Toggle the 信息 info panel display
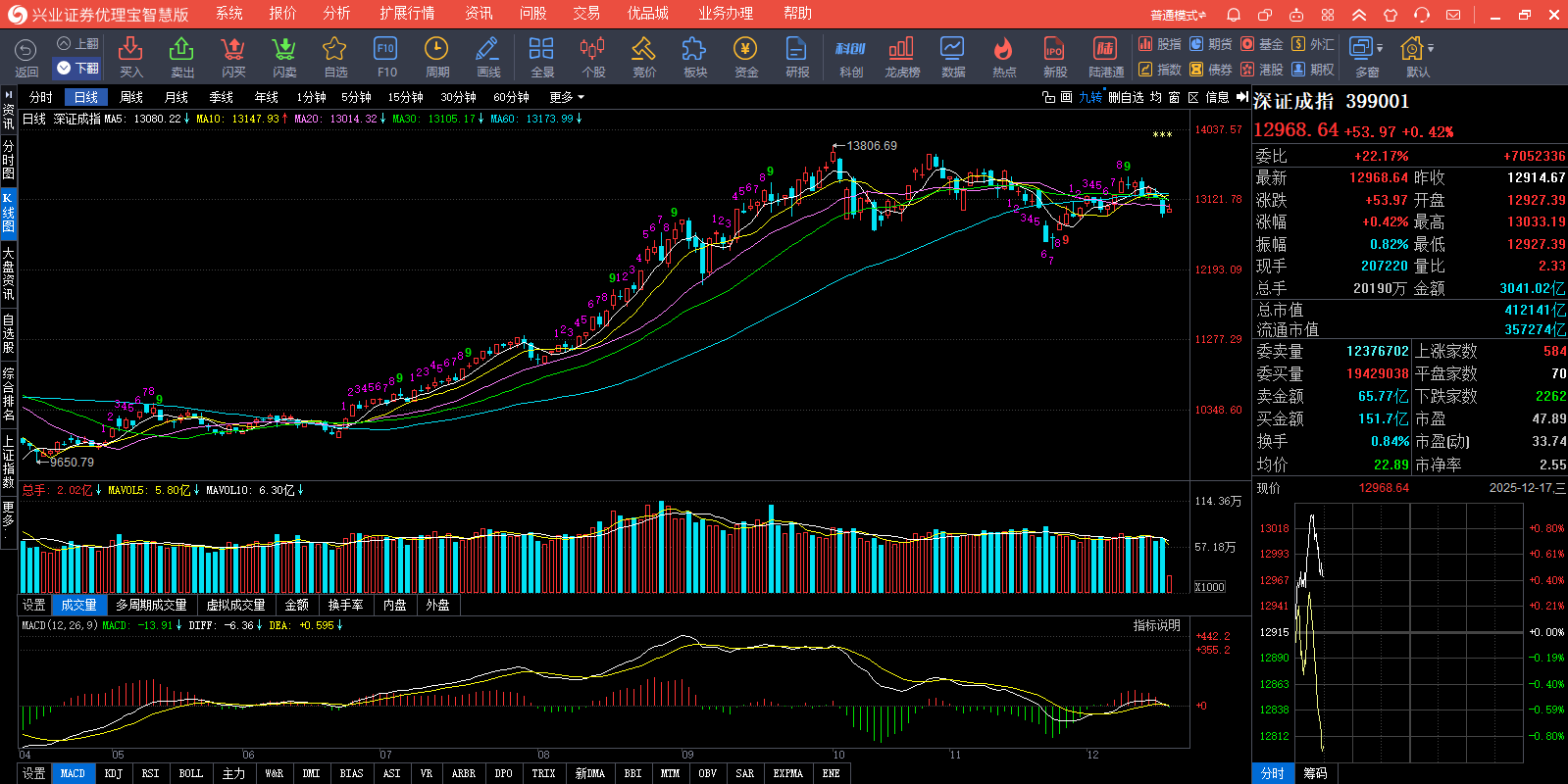The image size is (1568, 784). click(1217, 97)
